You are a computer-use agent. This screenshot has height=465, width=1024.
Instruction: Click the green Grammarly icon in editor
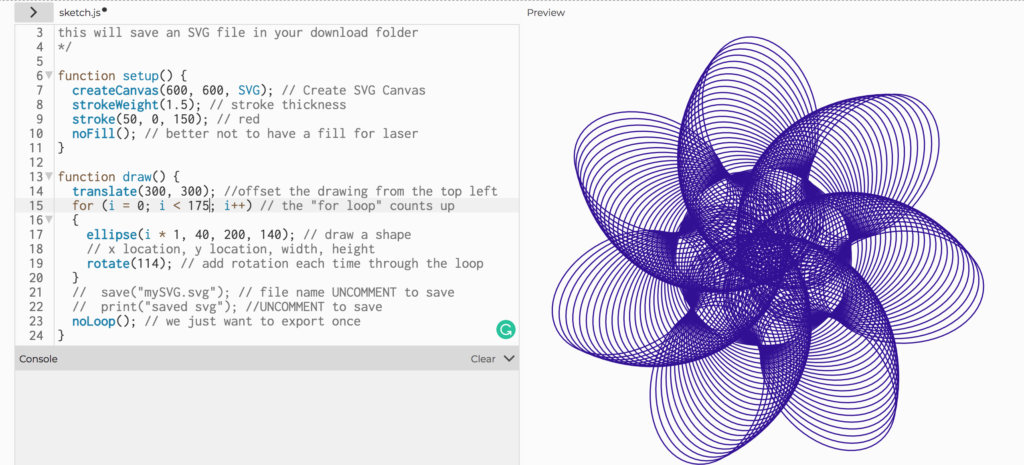click(506, 329)
